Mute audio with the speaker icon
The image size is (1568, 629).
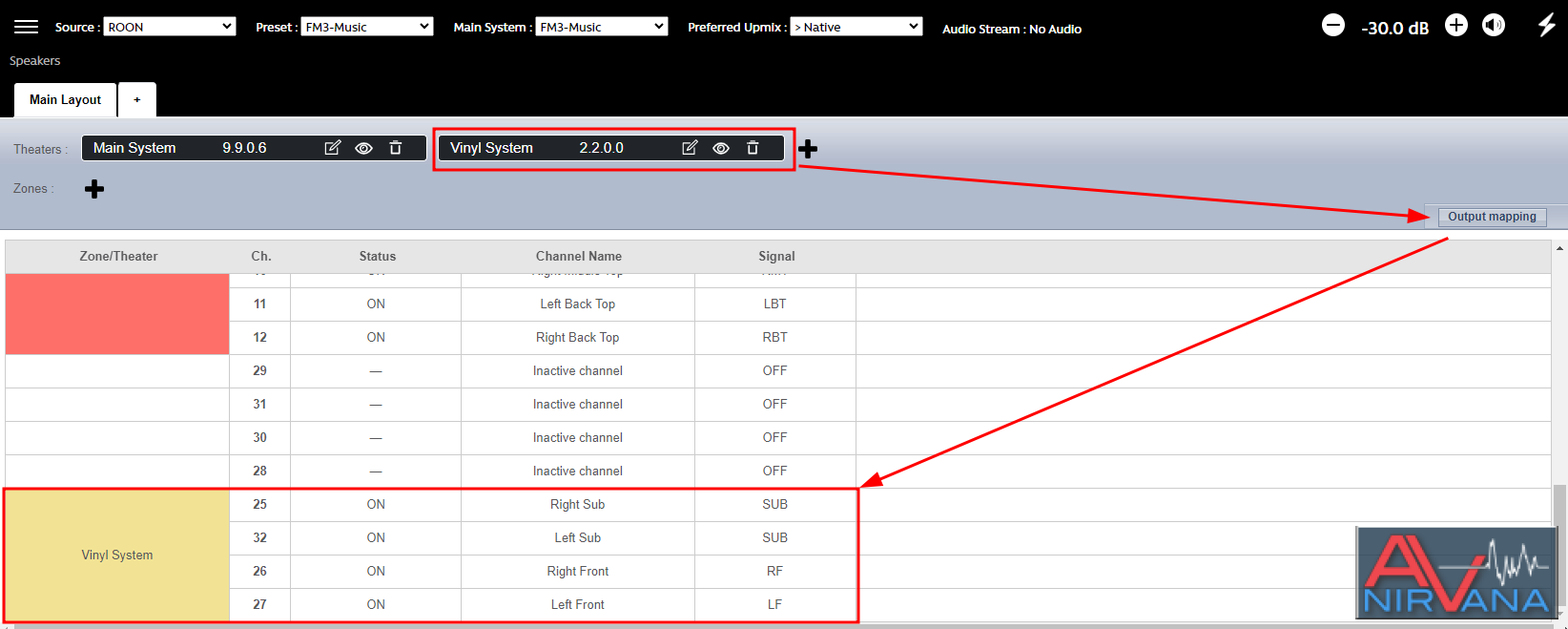[x=1494, y=26]
